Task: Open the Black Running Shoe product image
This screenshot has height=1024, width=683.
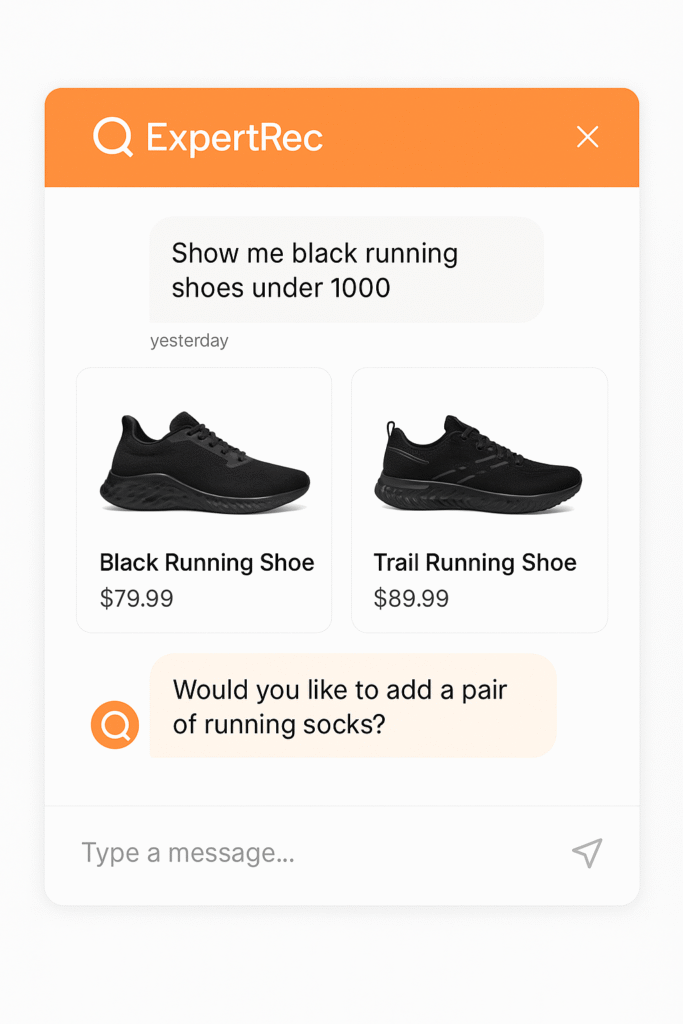Action: (x=205, y=463)
